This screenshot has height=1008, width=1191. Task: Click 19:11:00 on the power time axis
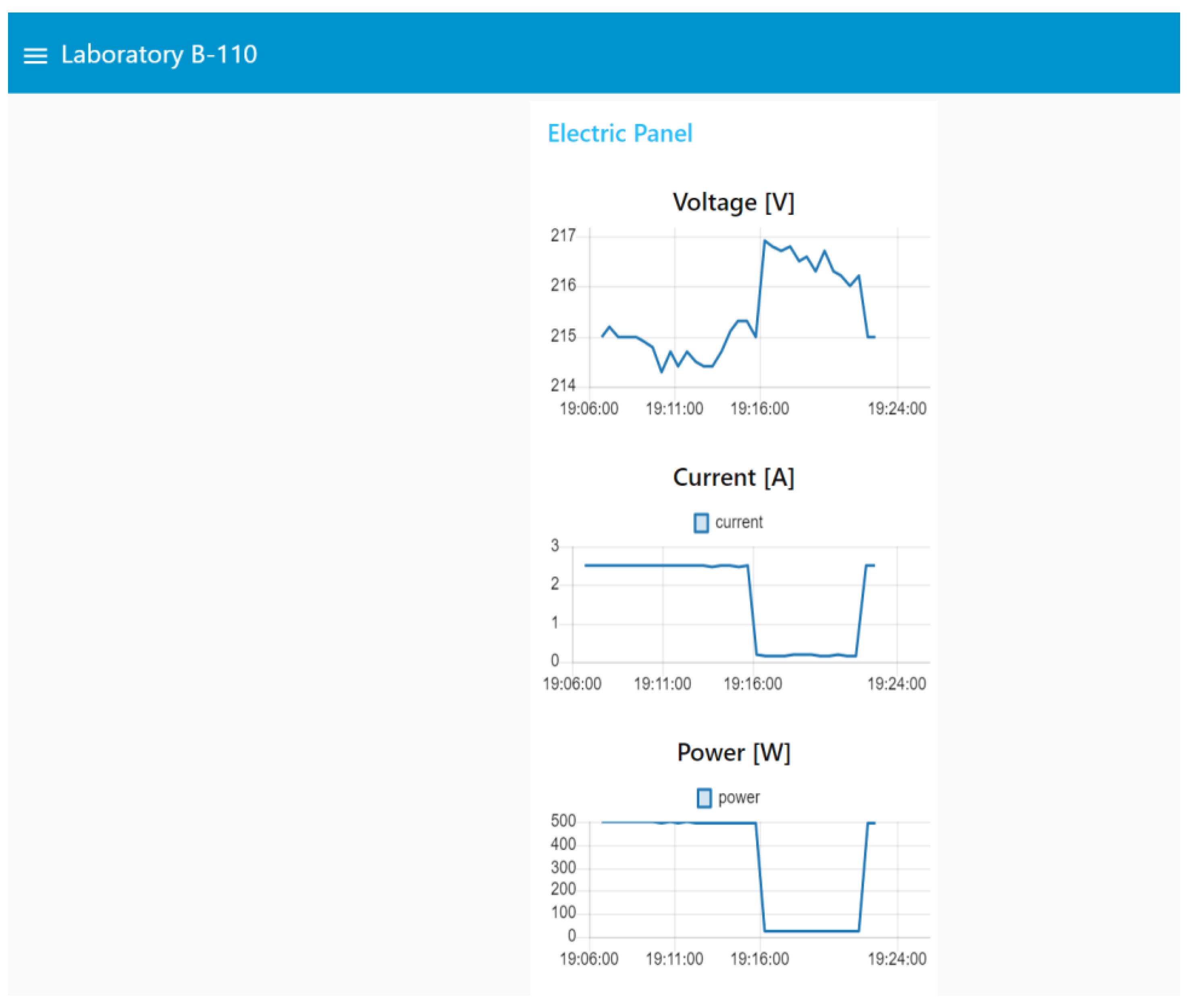(674, 958)
